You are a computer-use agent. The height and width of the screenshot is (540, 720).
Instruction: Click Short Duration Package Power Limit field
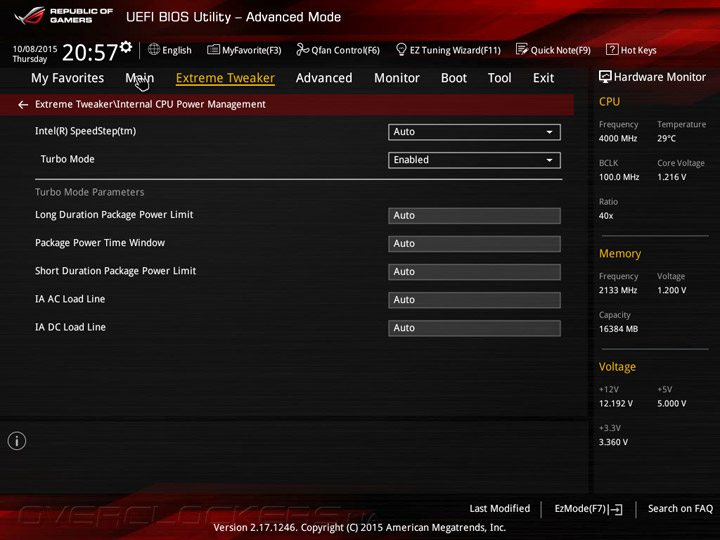point(474,272)
